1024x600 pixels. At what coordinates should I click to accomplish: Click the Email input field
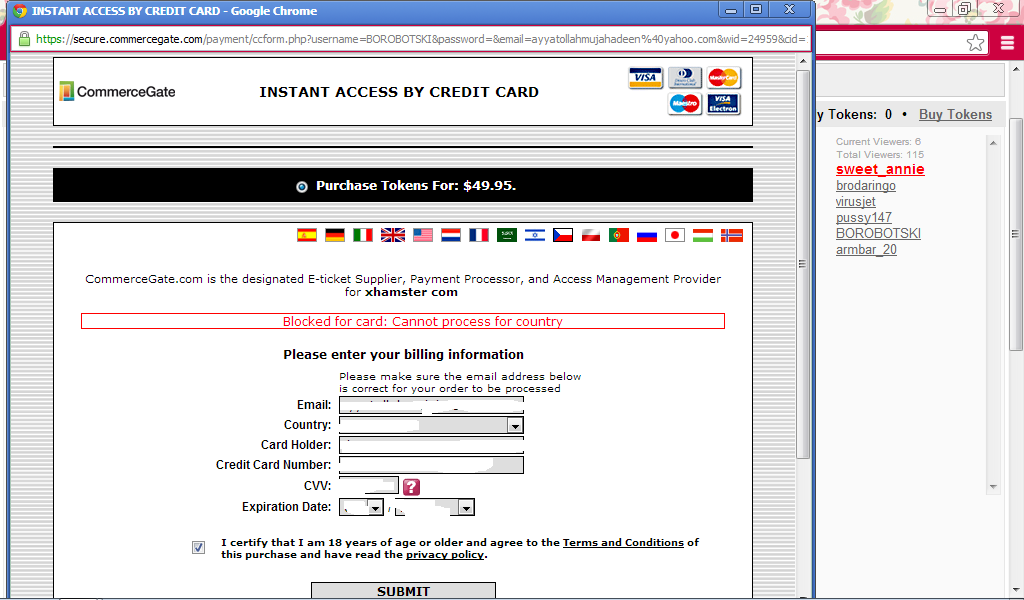tap(431, 405)
